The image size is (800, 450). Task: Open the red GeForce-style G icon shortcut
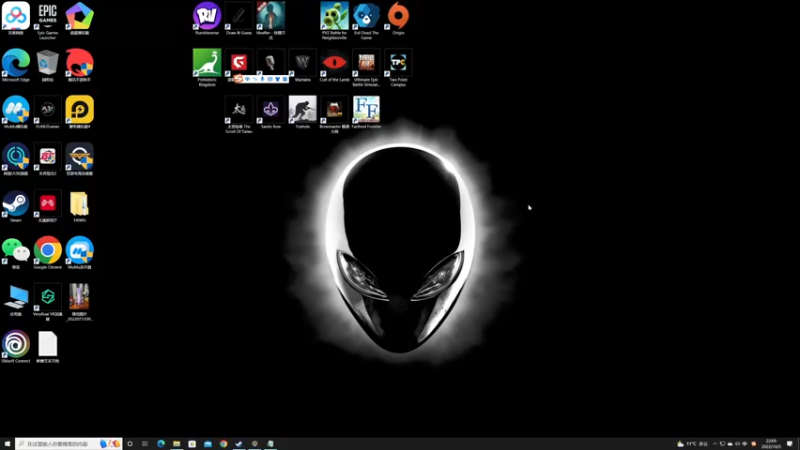coord(239,62)
